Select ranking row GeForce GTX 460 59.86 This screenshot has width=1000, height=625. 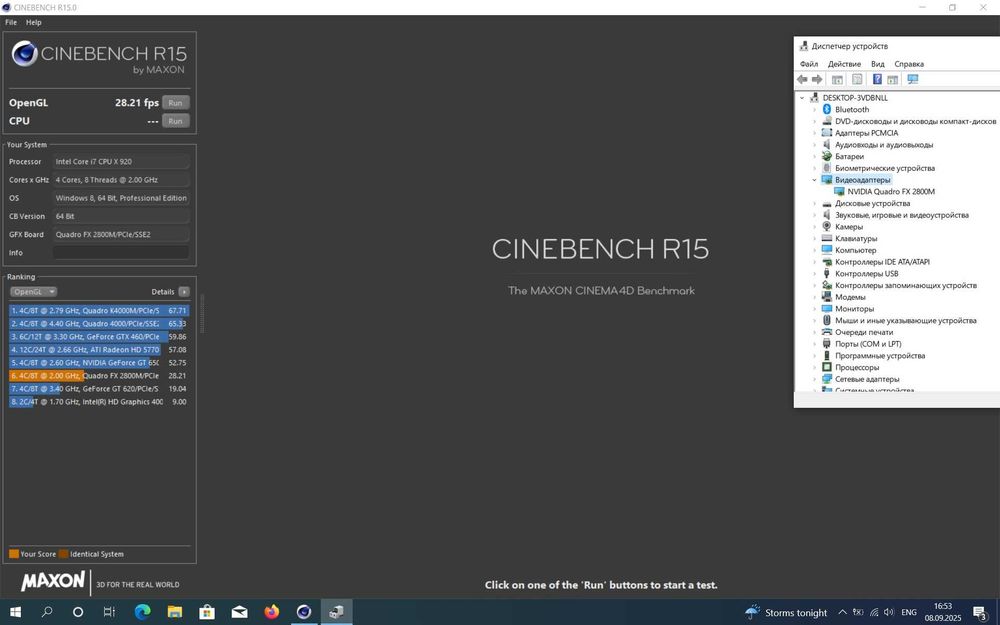pos(99,337)
